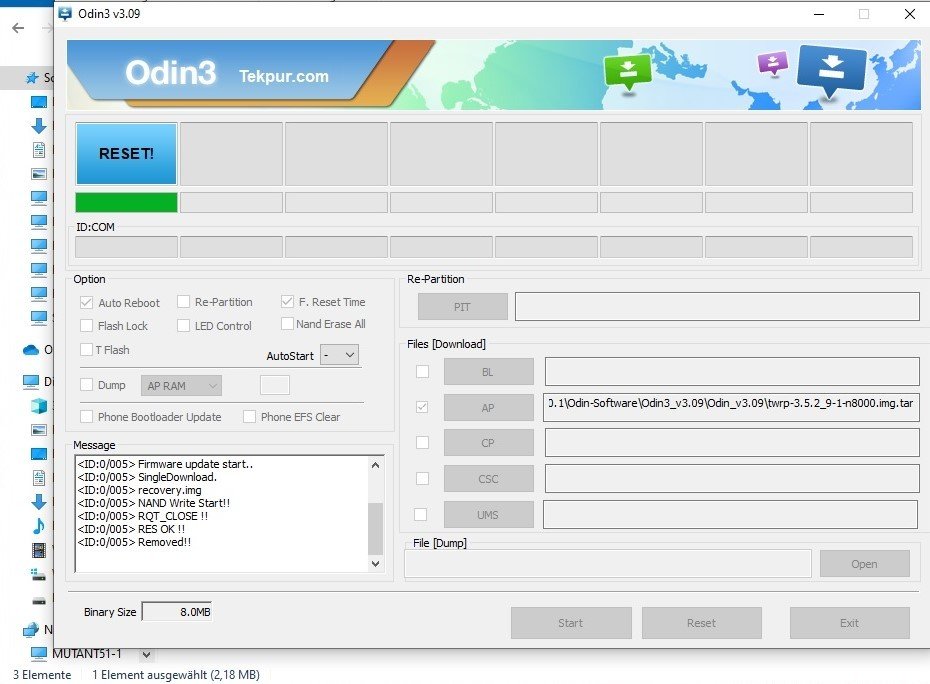
Task: Click the Message log scroll up arrow
Action: pos(375,465)
